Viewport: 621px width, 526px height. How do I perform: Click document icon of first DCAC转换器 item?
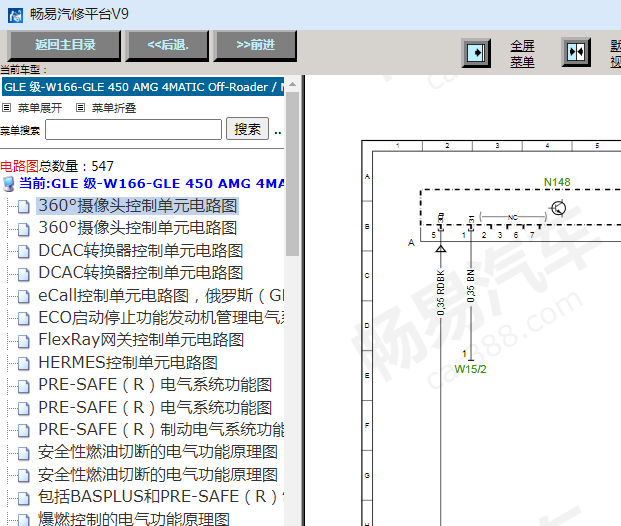click(23, 251)
